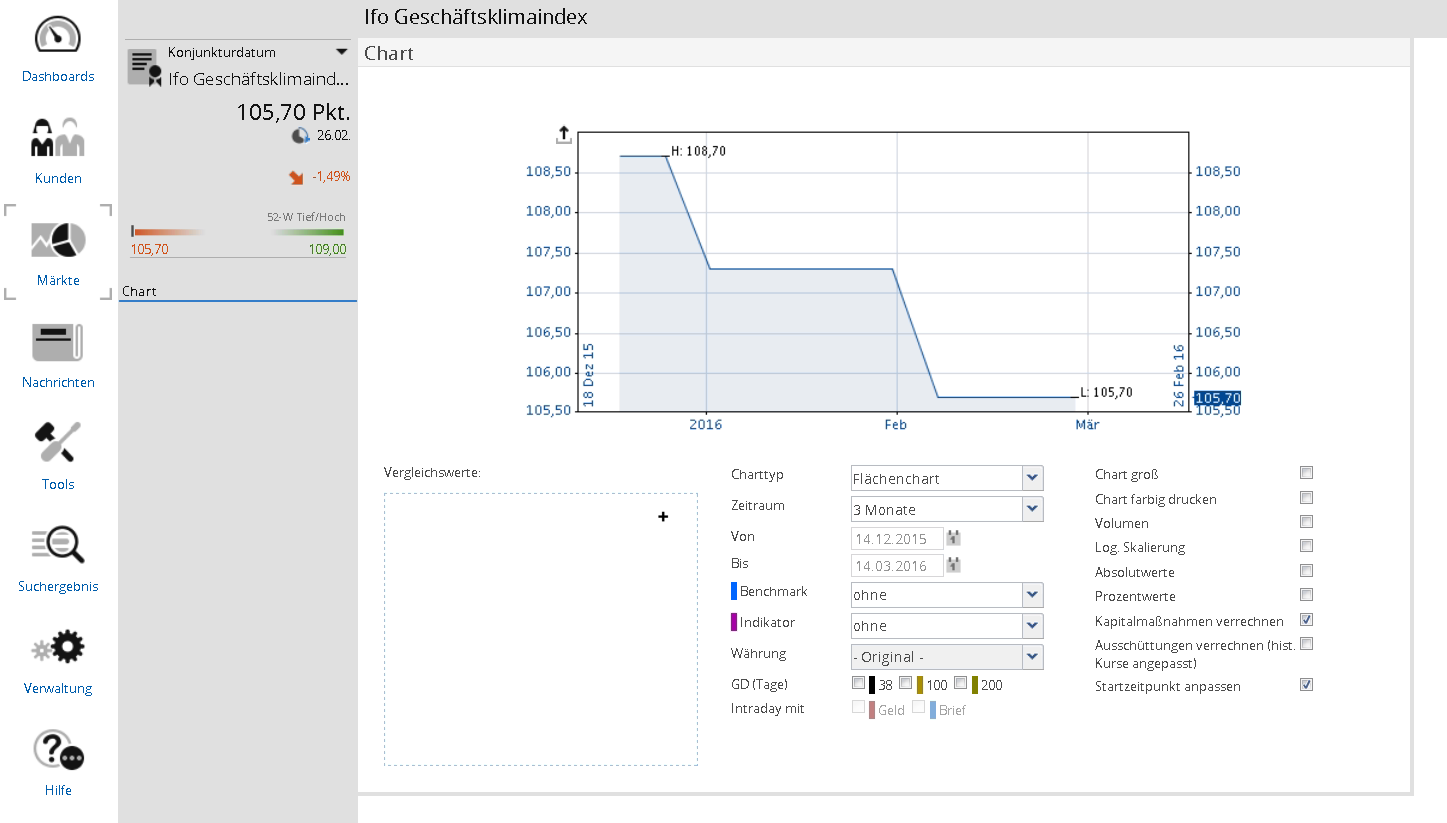Expand the Konjunkturdatum header arrow
Screen dimensions: 1447x823
[342, 51]
